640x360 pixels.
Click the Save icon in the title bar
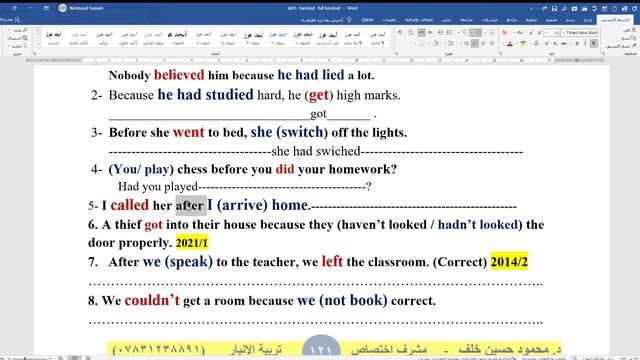coord(554,9)
